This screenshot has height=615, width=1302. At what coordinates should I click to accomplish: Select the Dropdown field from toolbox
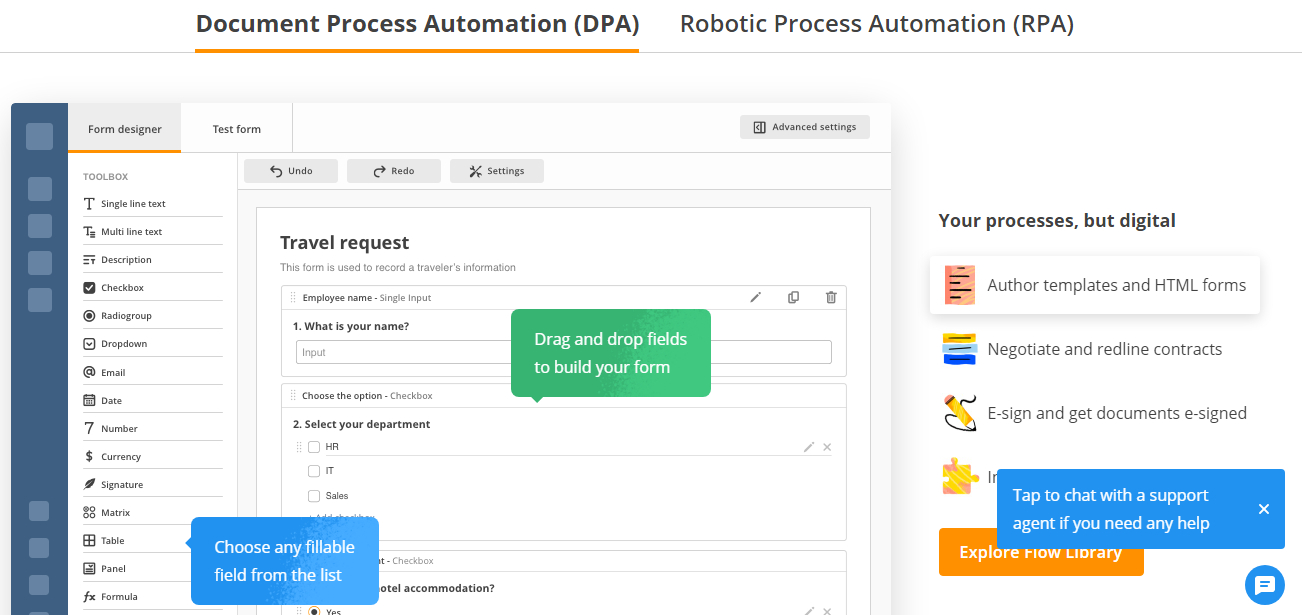(124, 344)
